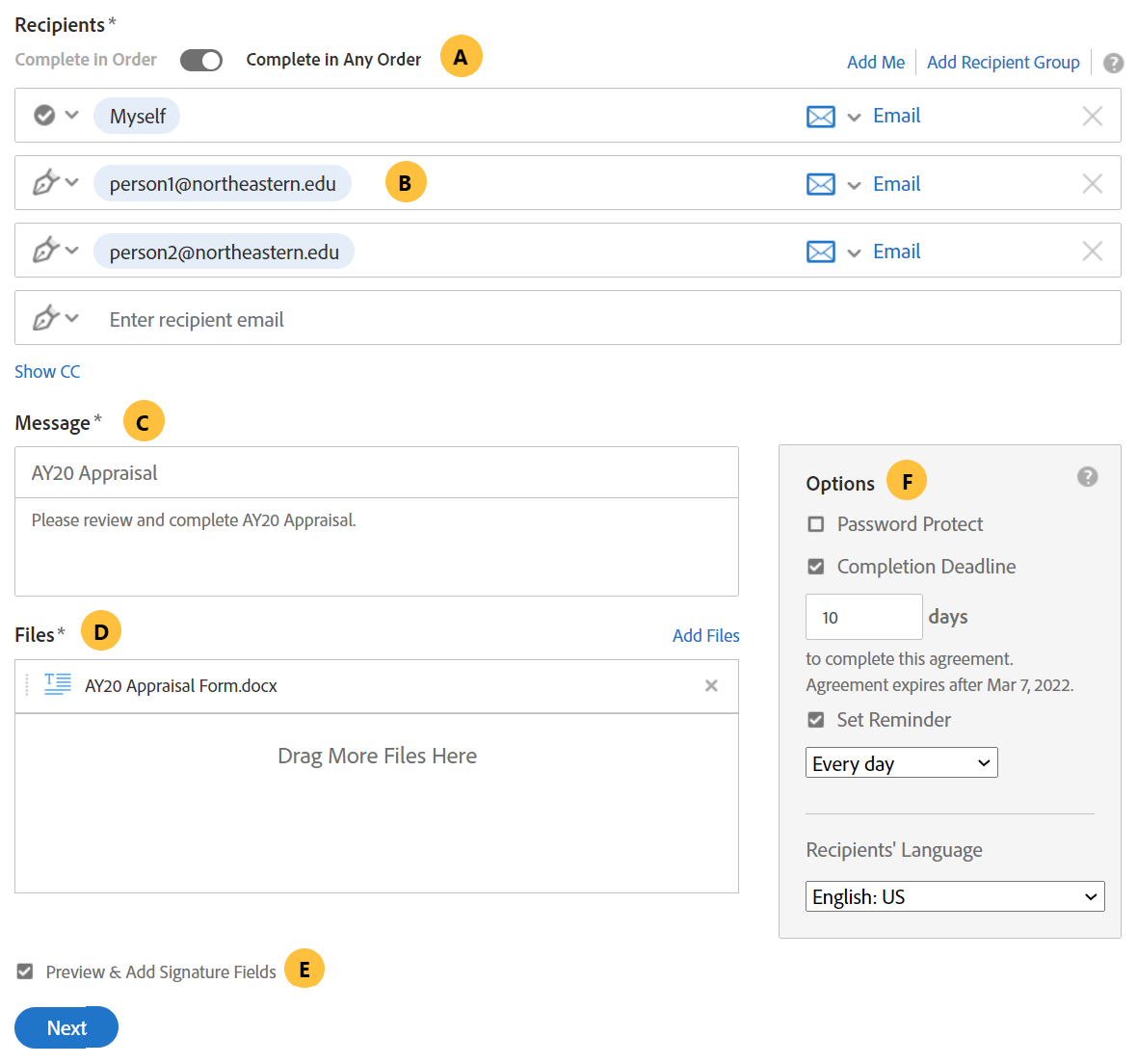Click the email envelope icon in person2 row
Image resolution: width=1137 pixels, height=1064 pixels.
pyautogui.click(x=820, y=252)
